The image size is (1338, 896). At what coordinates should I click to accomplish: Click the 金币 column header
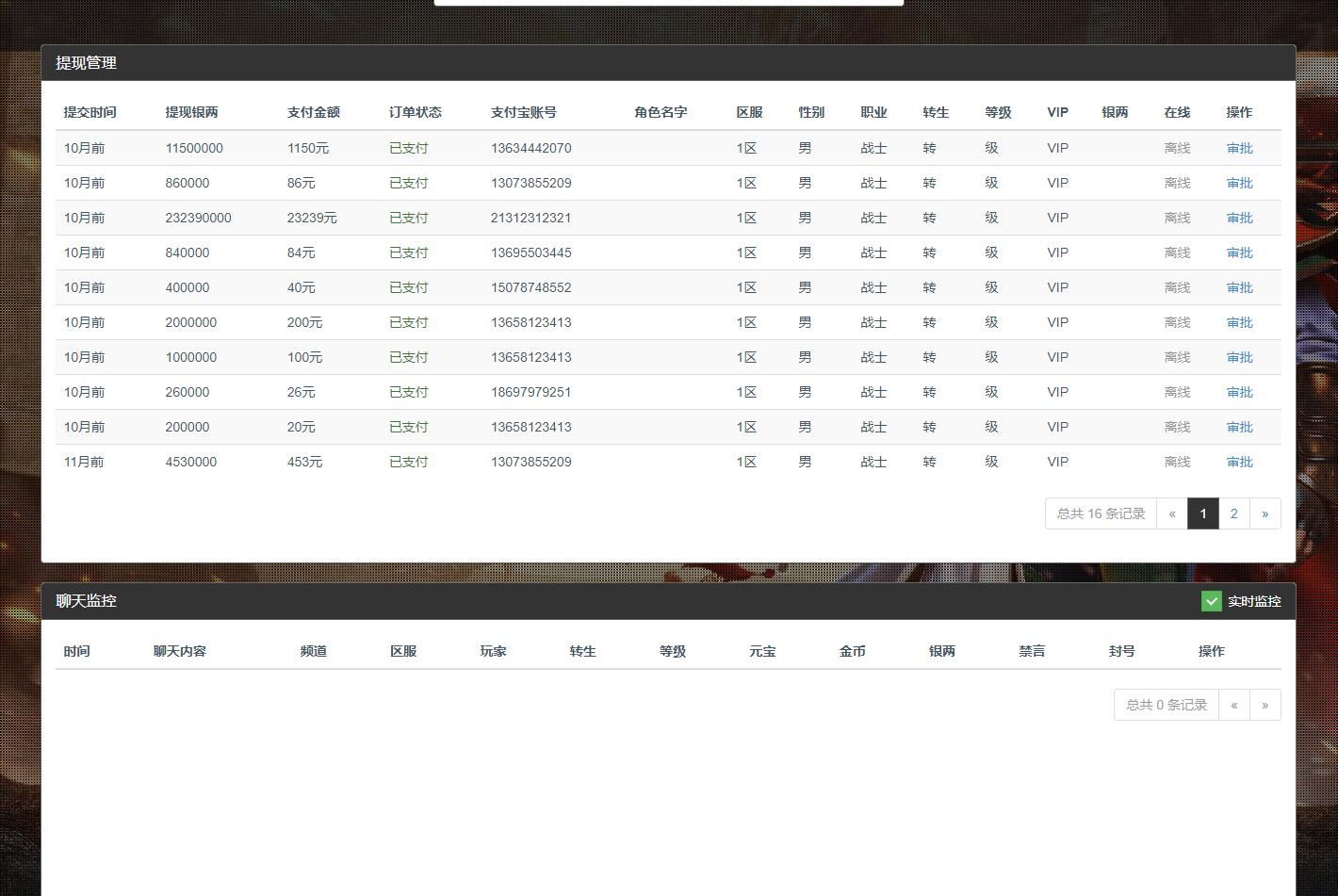click(853, 651)
